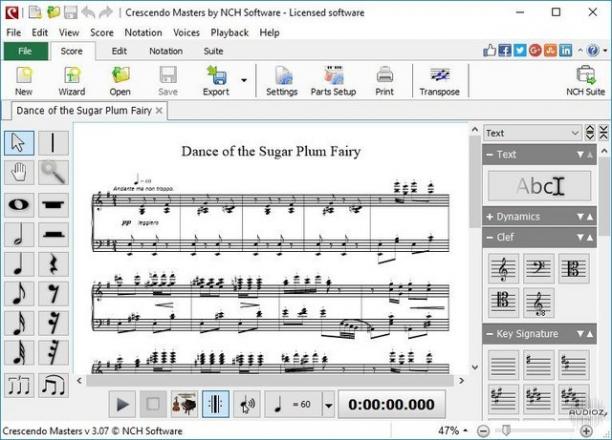The width and height of the screenshot is (612, 440).
Task: Expand the Dynamics section
Action: click(x=489, y=217)
